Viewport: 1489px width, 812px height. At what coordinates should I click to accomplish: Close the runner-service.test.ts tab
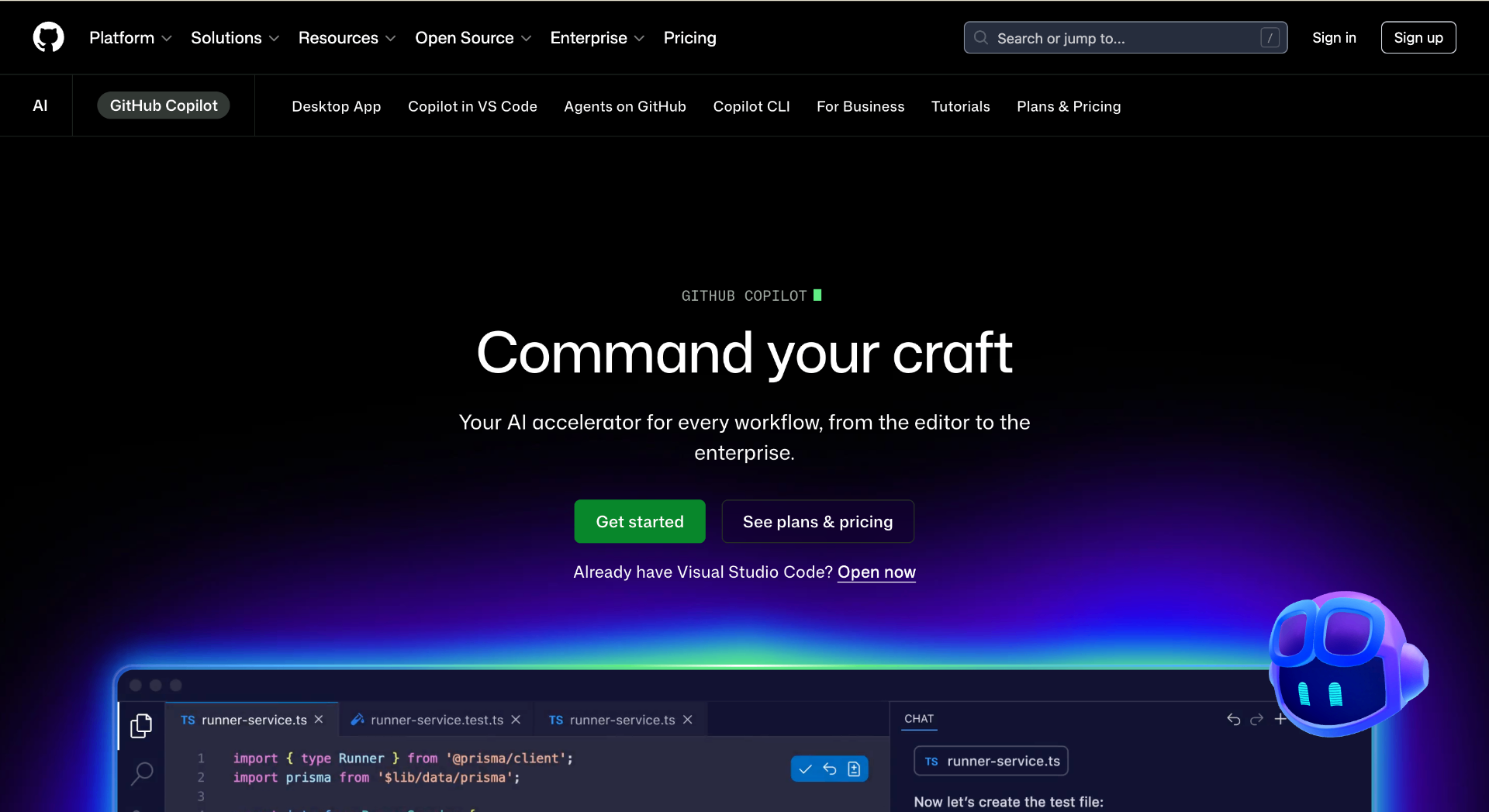516,720
